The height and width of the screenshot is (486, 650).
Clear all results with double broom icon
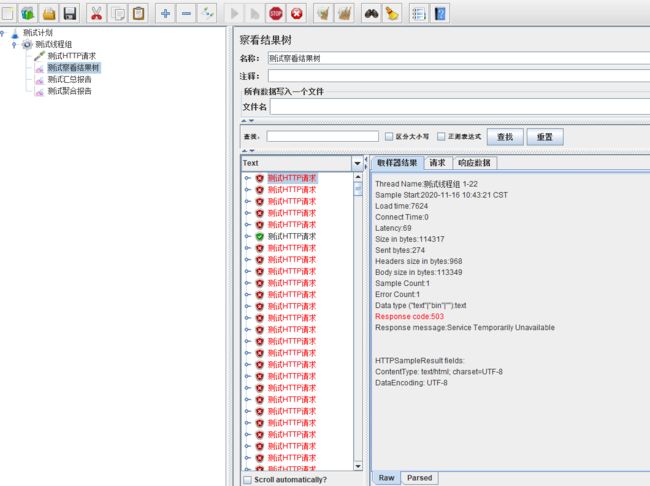click(x=344, y=14)
